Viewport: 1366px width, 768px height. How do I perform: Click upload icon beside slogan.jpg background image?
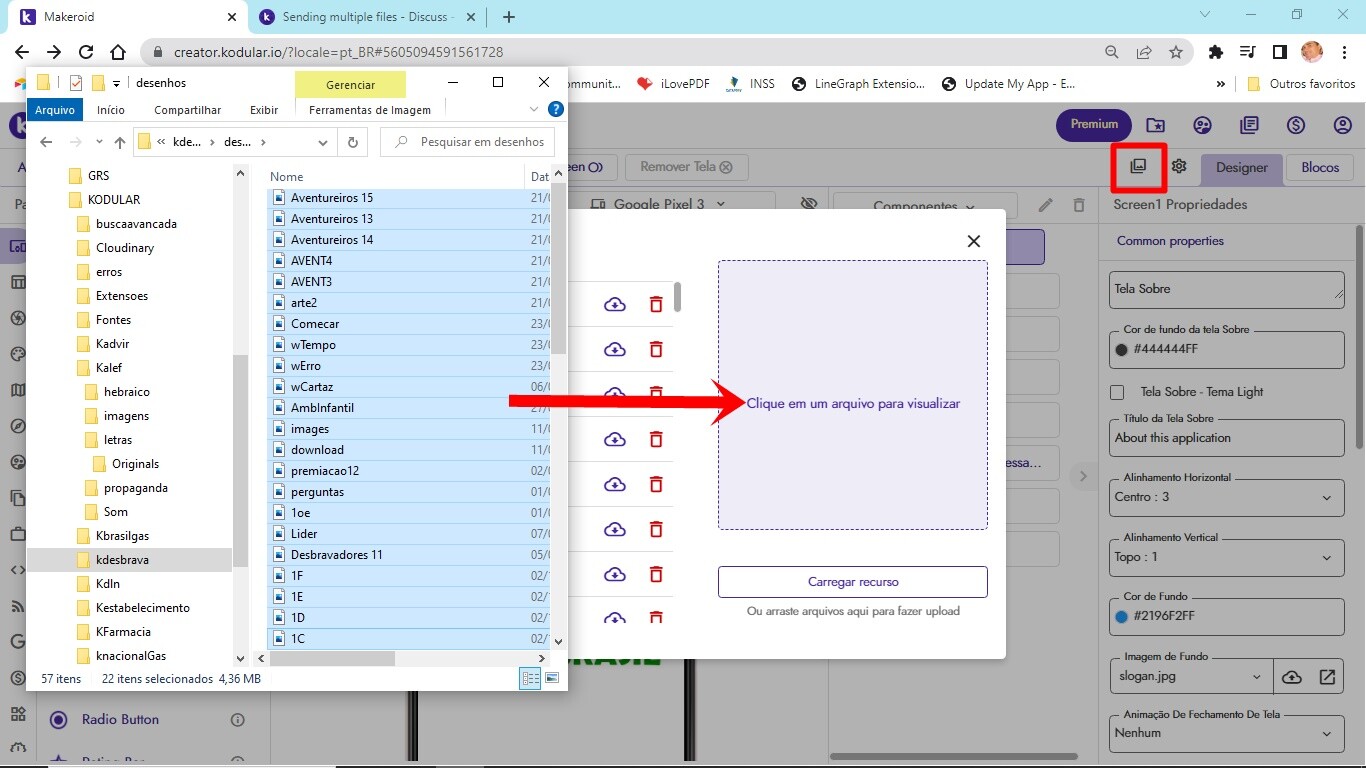[1292, 677]
